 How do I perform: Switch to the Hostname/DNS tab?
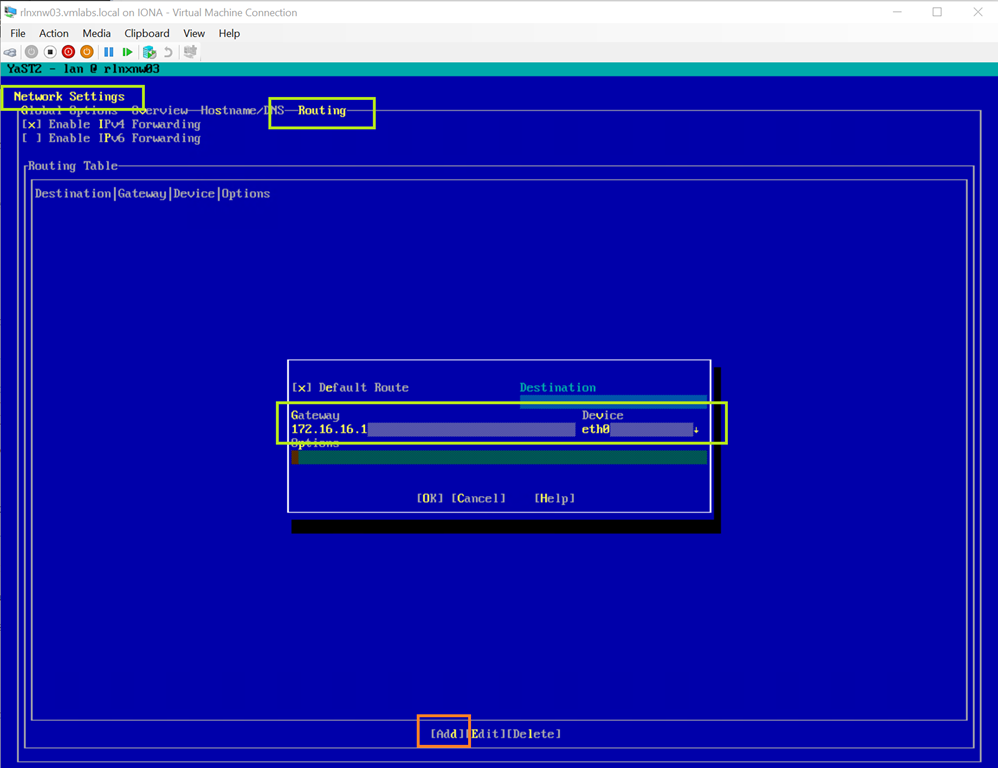click(242, 110)
